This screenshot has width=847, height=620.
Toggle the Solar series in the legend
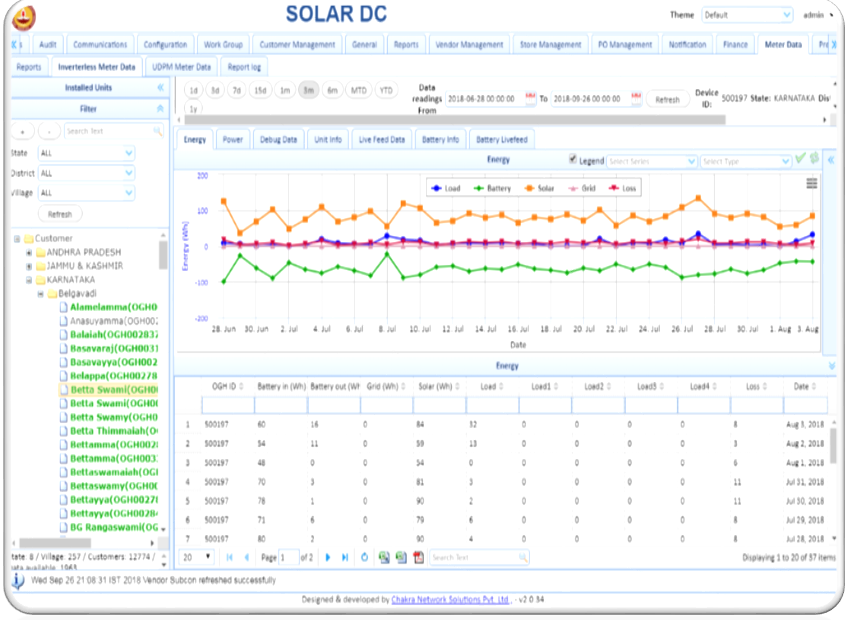tap(539, 188)
